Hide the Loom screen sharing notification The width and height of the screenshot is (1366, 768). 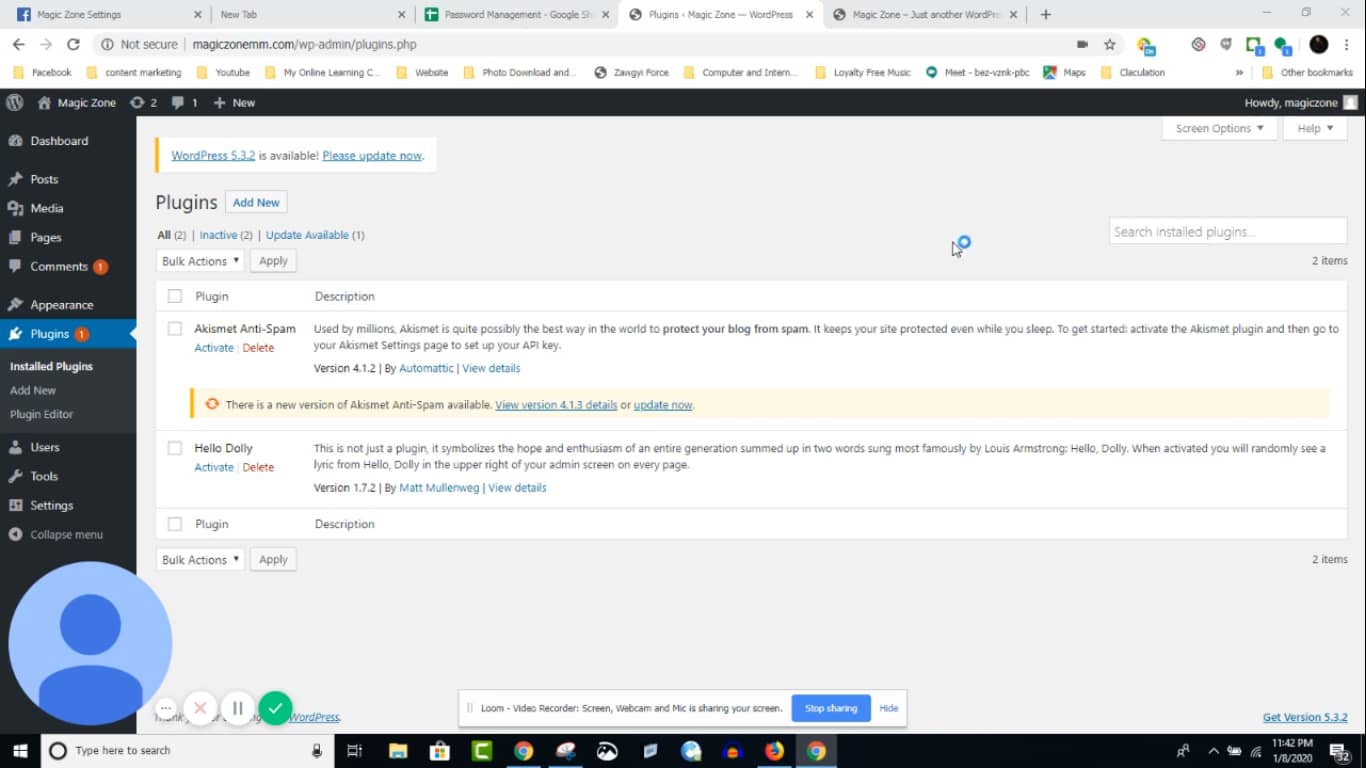coord(889,708)
